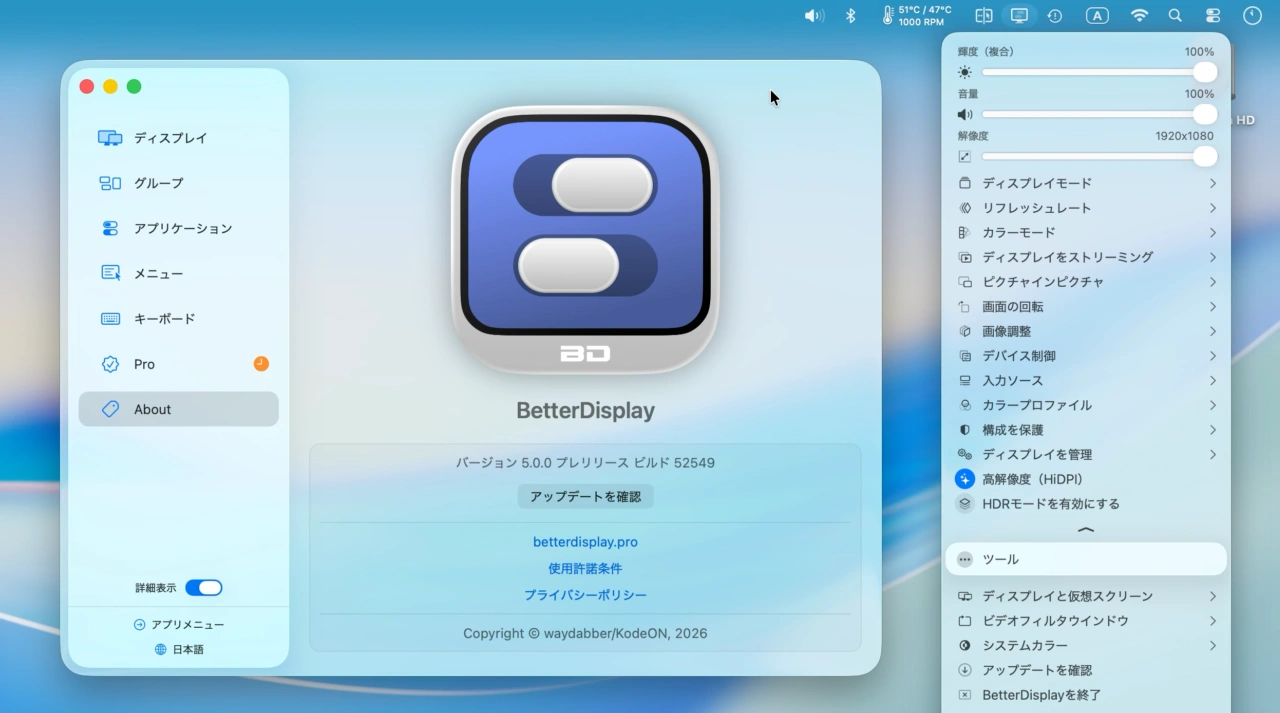Adjust the 音量 volume slider
Image resolution: width=1280 pixels, height=713 pixels.
pyautogui.click(x=1098, y=114)
